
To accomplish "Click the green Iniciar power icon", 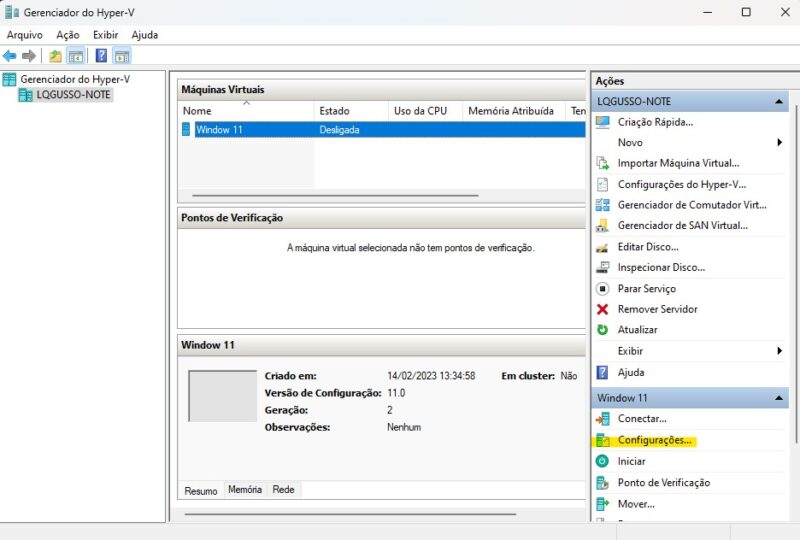I will [x=602, y=461].
